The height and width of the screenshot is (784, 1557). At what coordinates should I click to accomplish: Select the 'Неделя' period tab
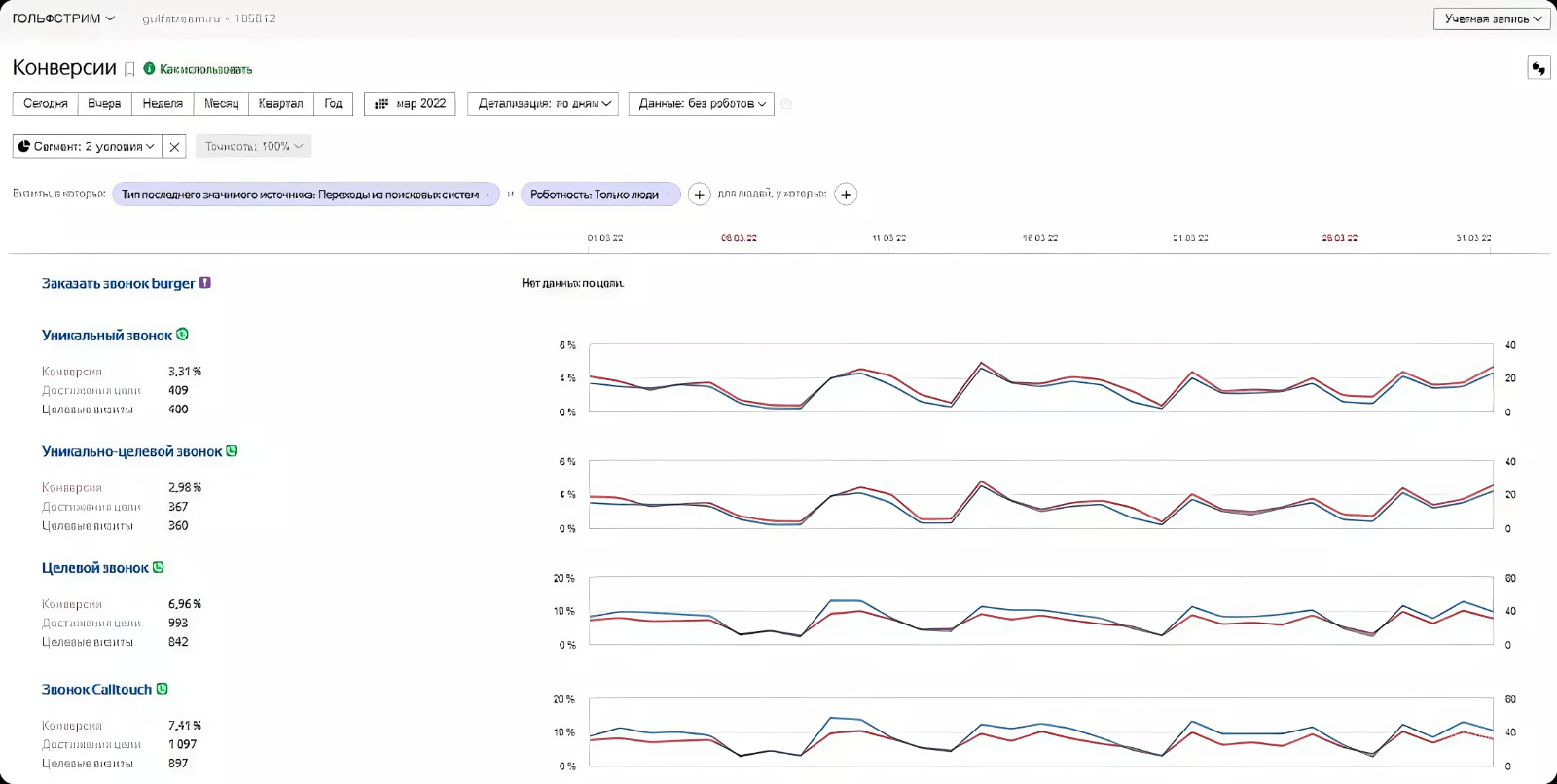click(x=163, y=104)
